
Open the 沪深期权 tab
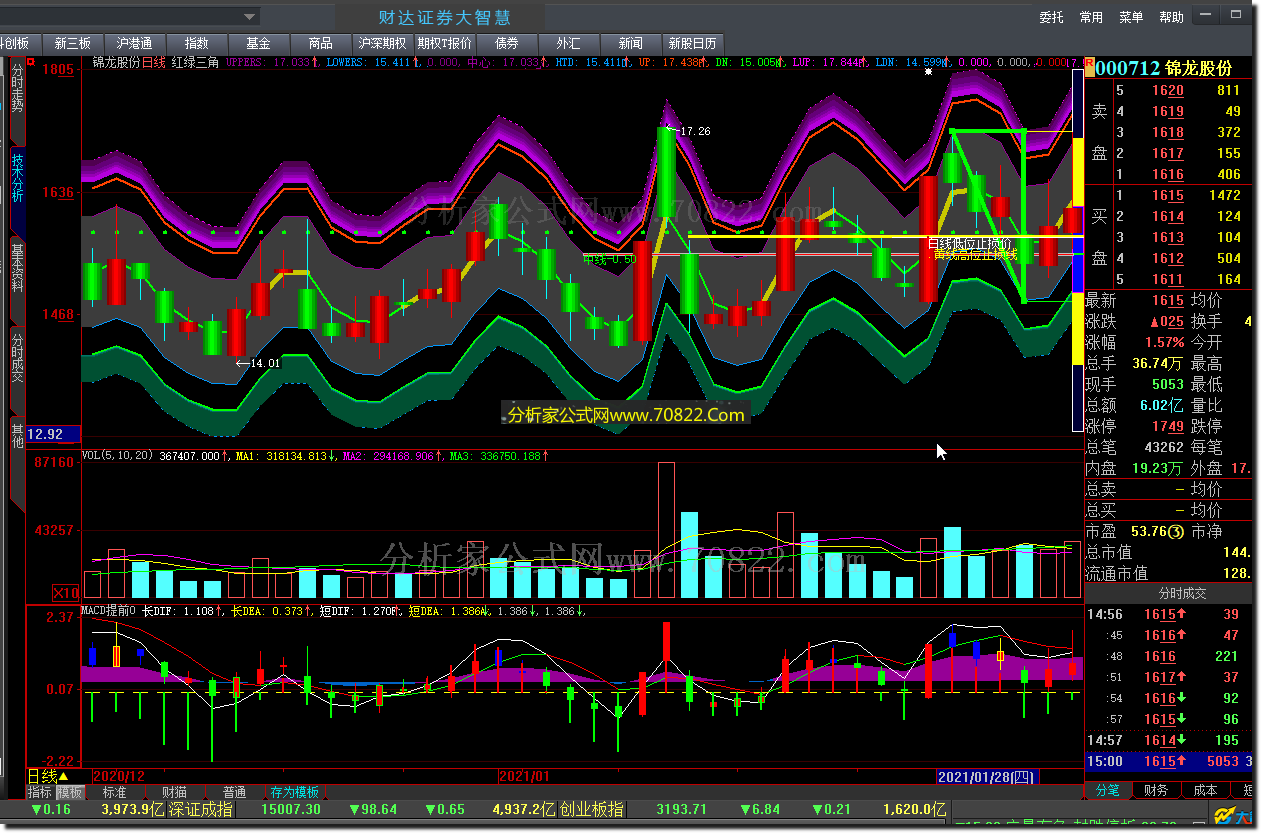[x=382, y=44]
